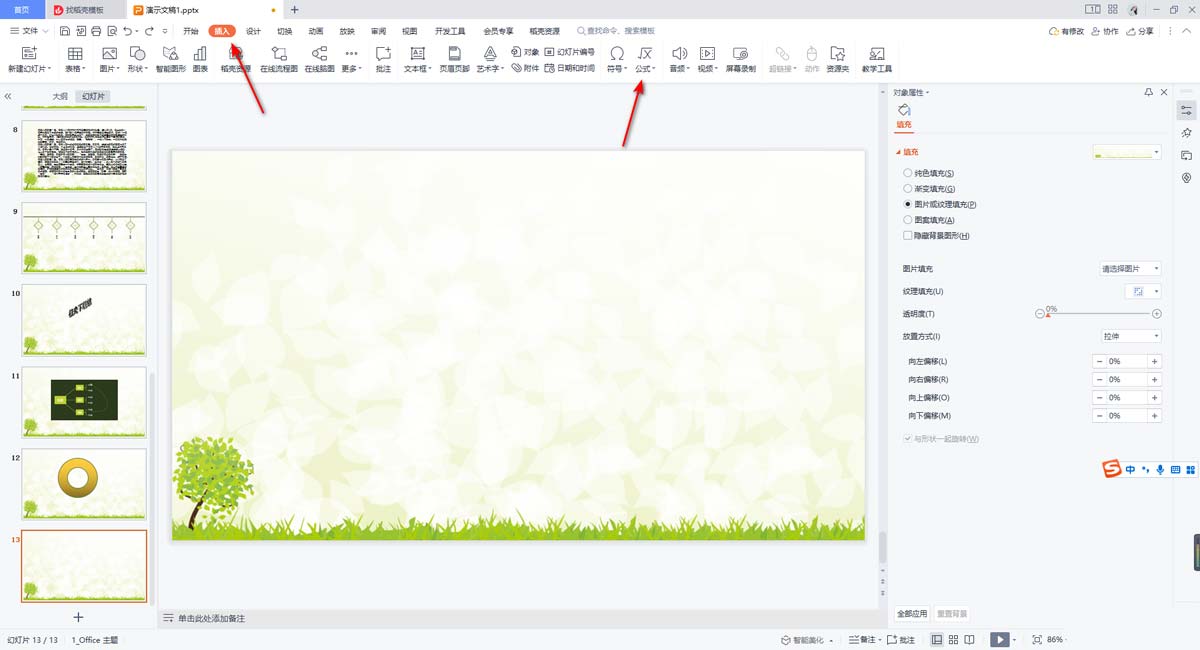The width and height of the screenshot is (1200, 650).
Task: Click the 文本框 (Text Box) icon
Action: (418, 52)
